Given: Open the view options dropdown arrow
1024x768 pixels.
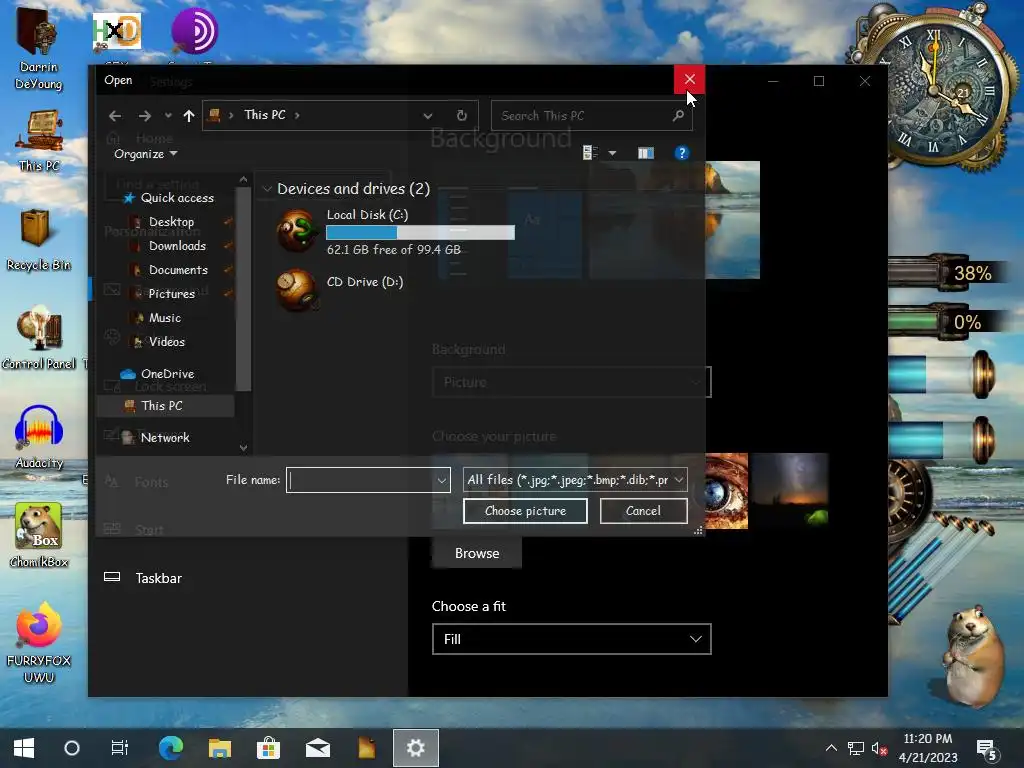Looking at the screenshot, I should (x=613, y=153).
